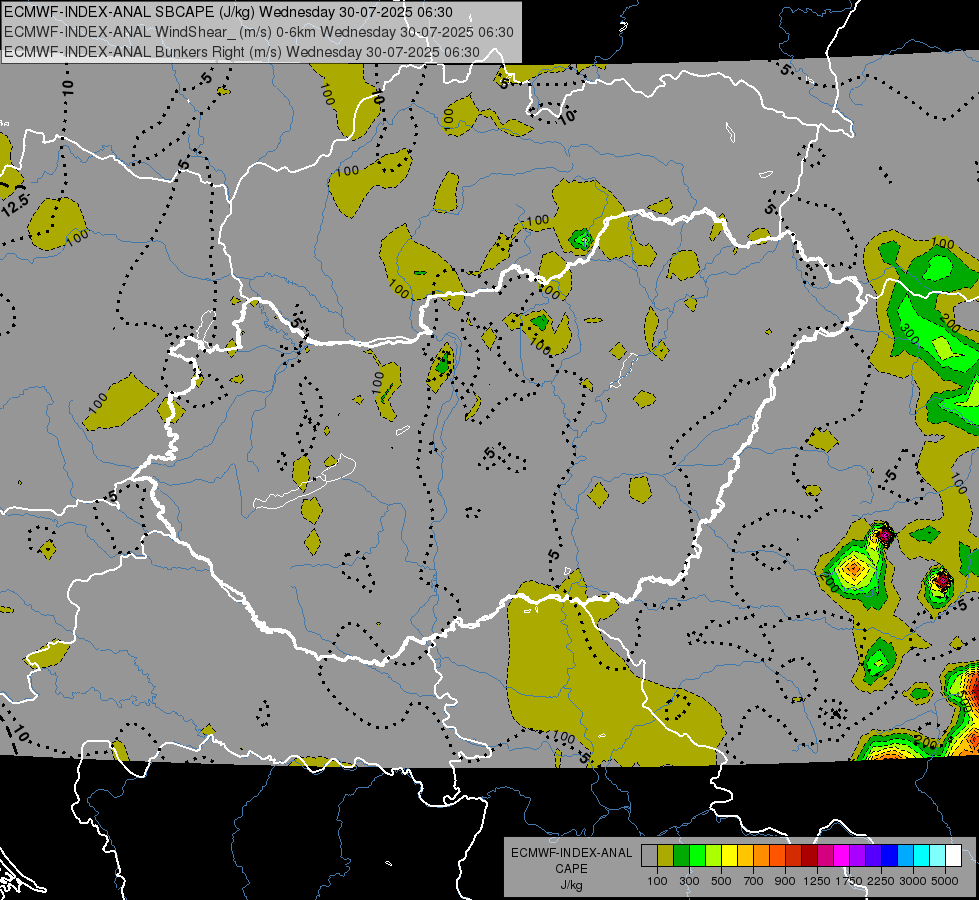979x900 pixels.
Task: Click the Bunkers Right title line
Action: 242,52
